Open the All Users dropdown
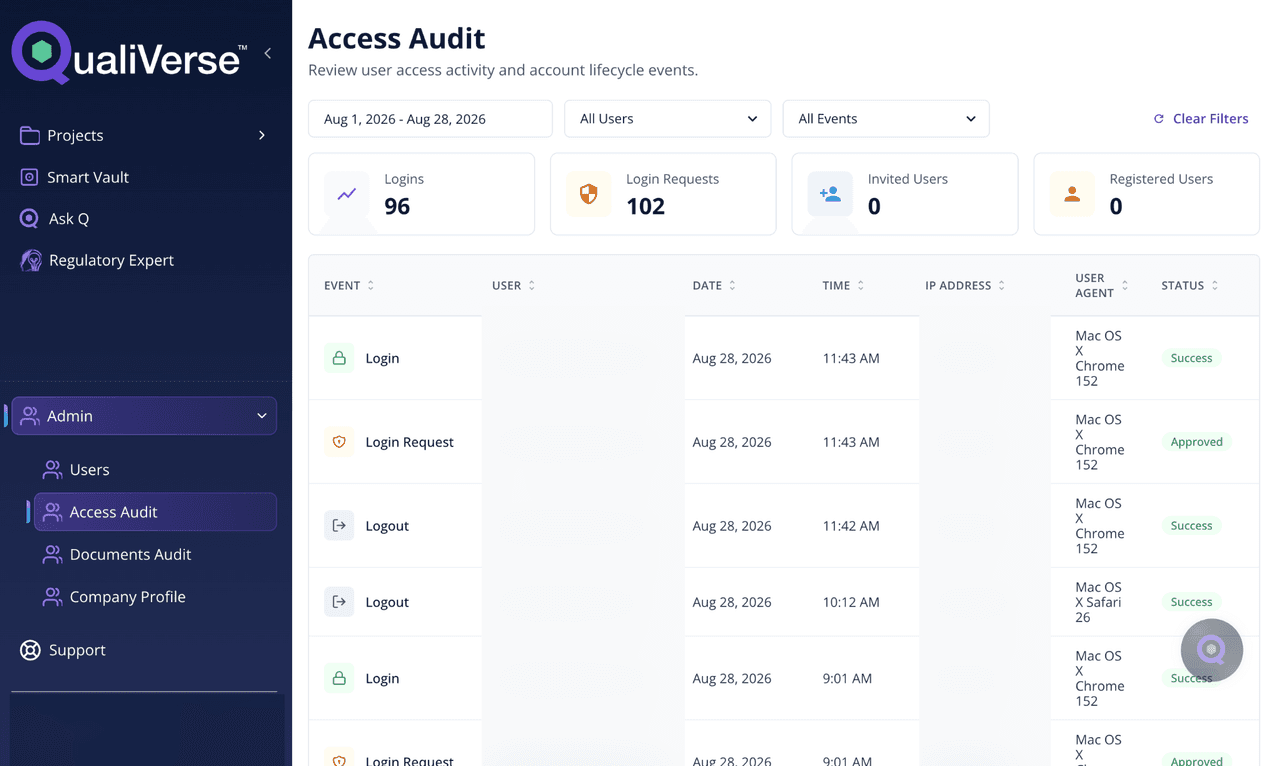Image resolution: width=1280 pixels, height=766 pixels. tap(668, 118)
